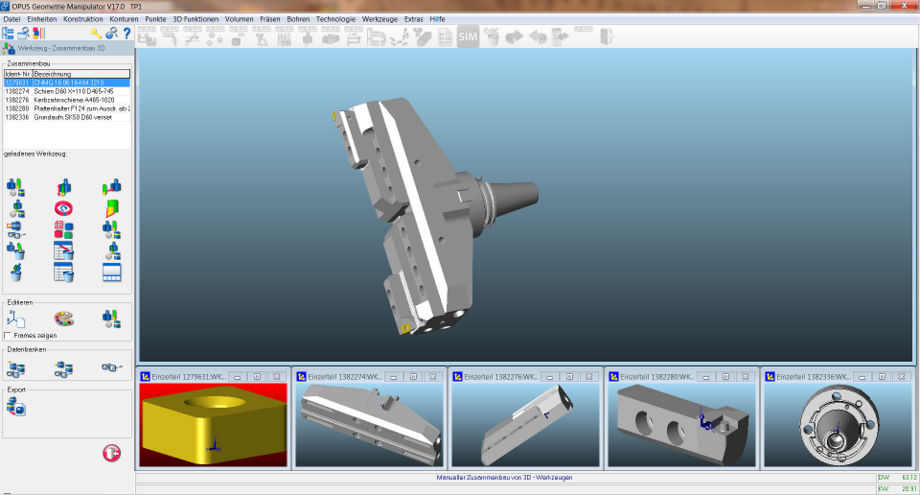Click the red exit door icon
This screenshot has height=495, width=920.
point(112,454)
